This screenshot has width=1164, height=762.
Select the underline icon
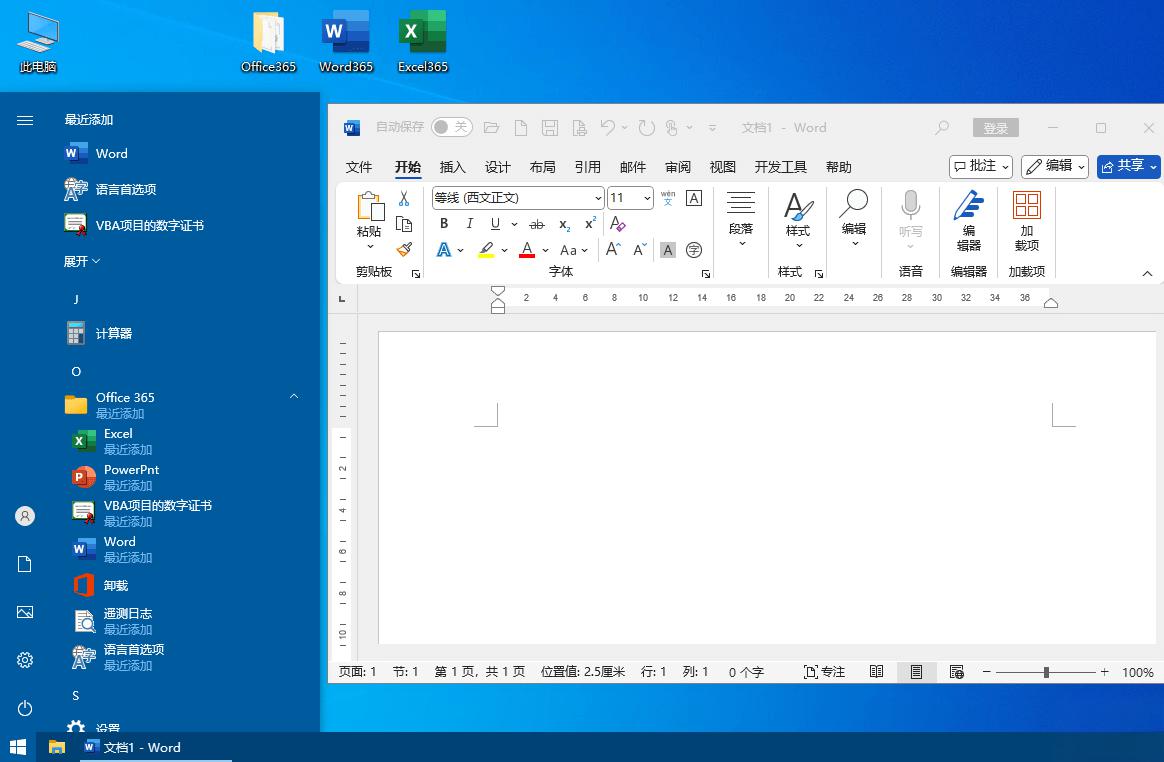[493, 224]
